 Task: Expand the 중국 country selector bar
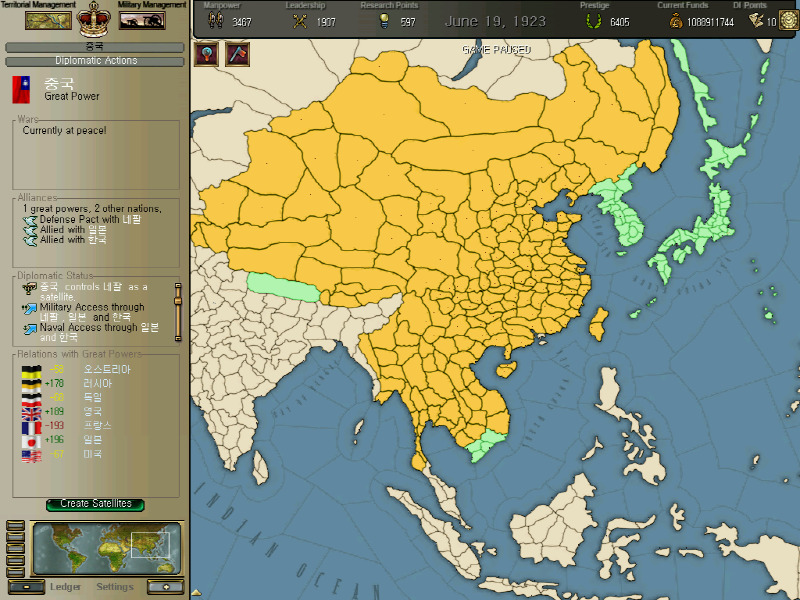pyautogui.click(x=94, y=47)
